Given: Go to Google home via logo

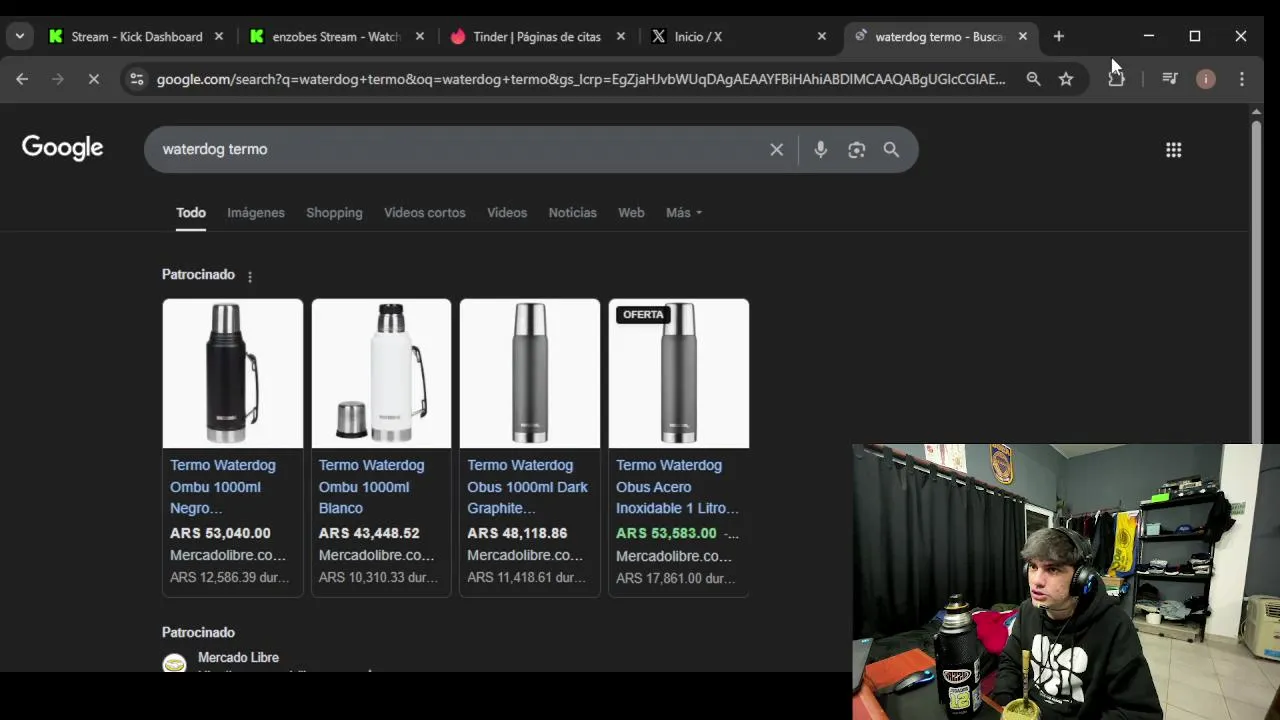Looking at the screenshot, I should [x=62, y=148].
